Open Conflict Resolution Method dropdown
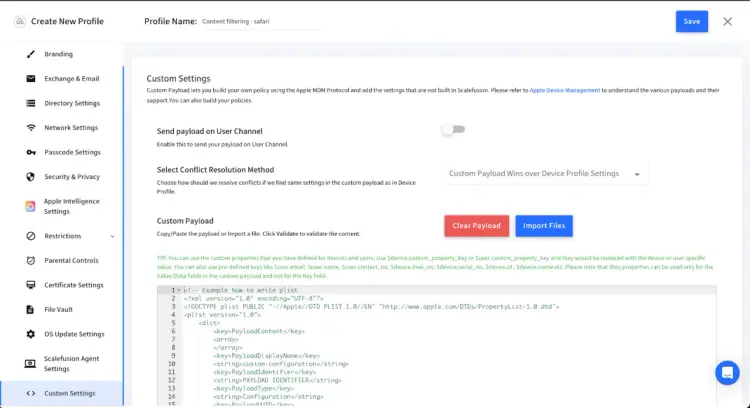This screenshot has height=408, width=750. [x=546, y=174]
